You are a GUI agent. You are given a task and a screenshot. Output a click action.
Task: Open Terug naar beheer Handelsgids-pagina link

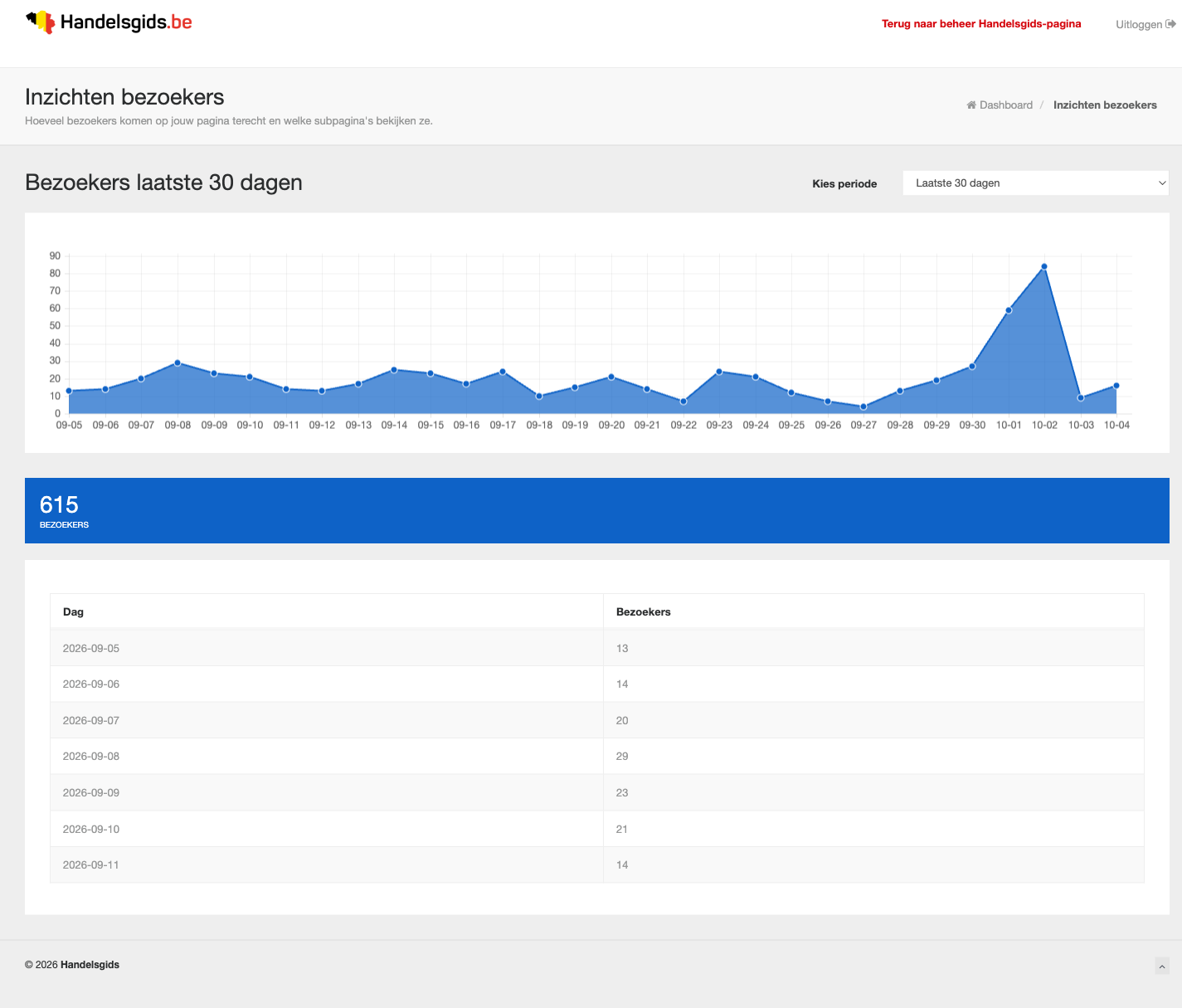981,24
